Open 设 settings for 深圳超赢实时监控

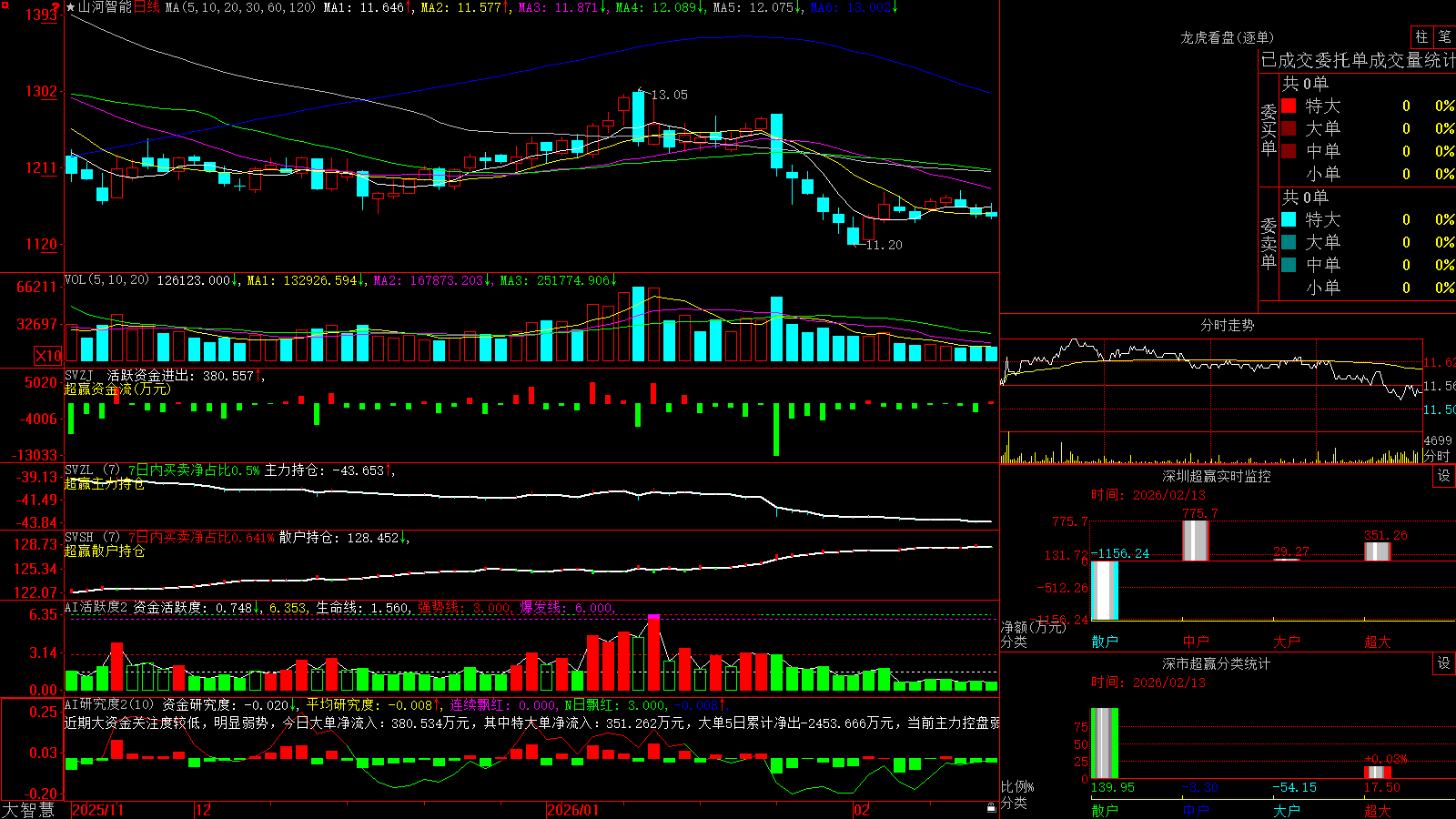(x=1444, y=476)
